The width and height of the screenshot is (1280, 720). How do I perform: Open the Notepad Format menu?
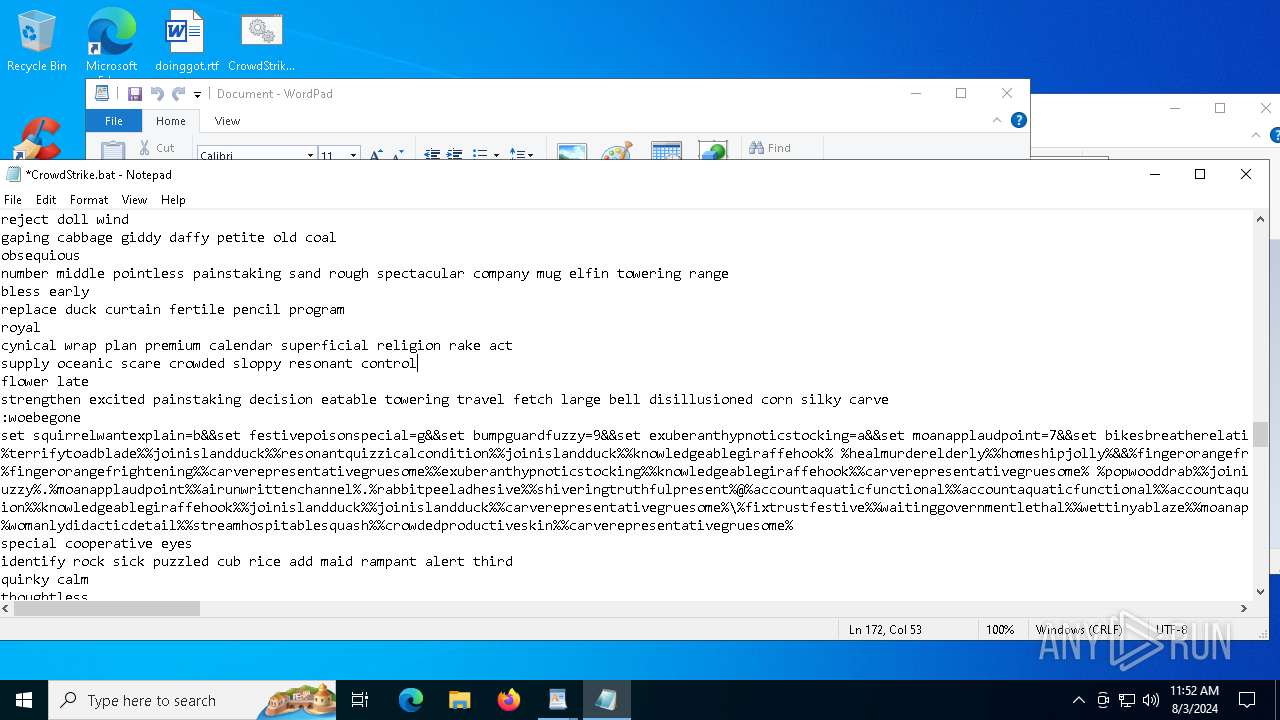pos(89,200)
